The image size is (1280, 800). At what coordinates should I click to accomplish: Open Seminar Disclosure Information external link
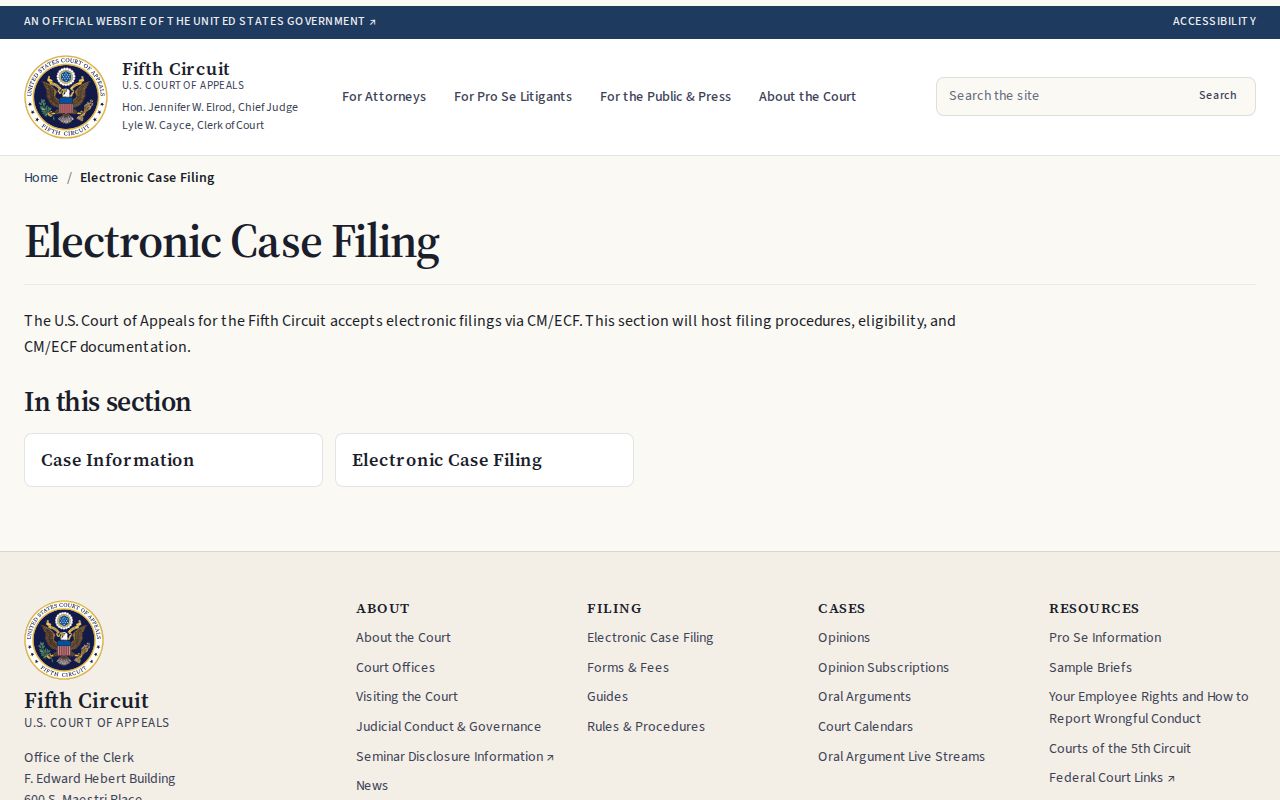455,756
